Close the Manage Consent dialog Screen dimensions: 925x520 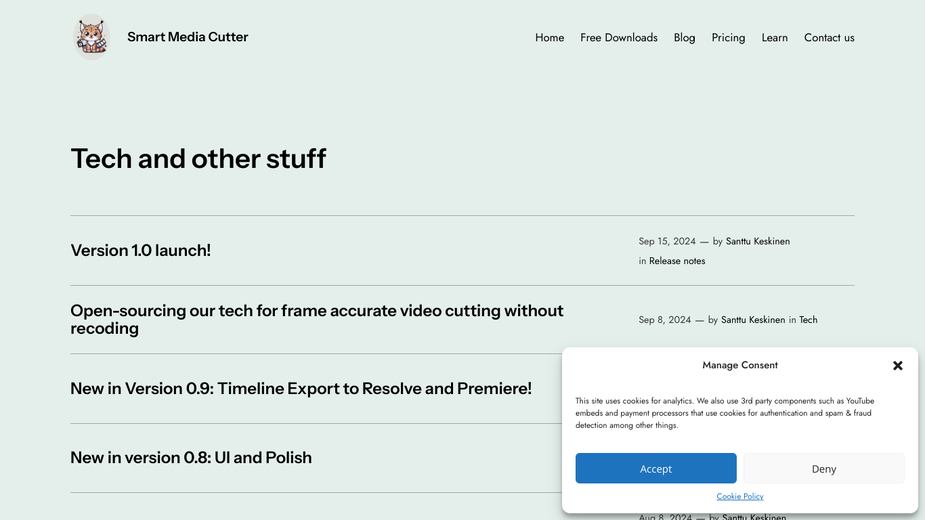tap(898, 366)
